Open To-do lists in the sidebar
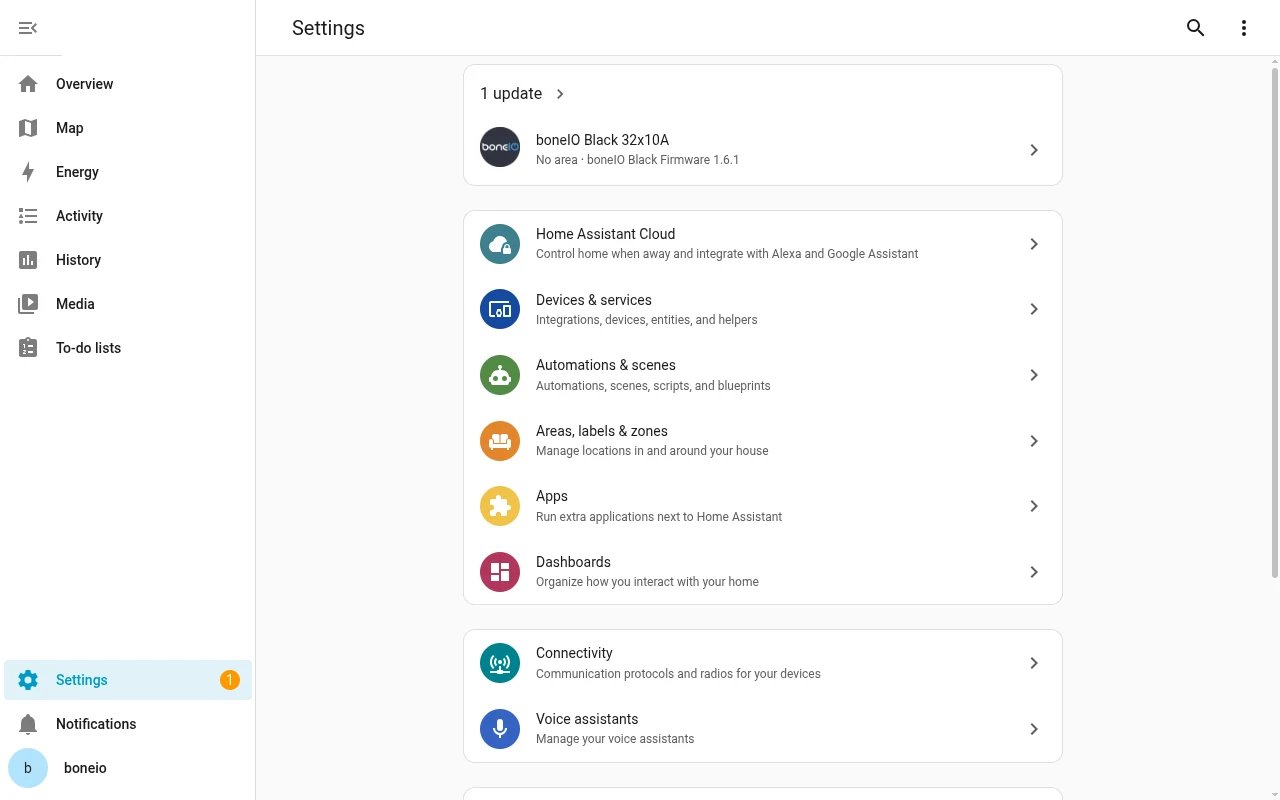Viewport: 1280px width, 800px height. click(128, 348)
